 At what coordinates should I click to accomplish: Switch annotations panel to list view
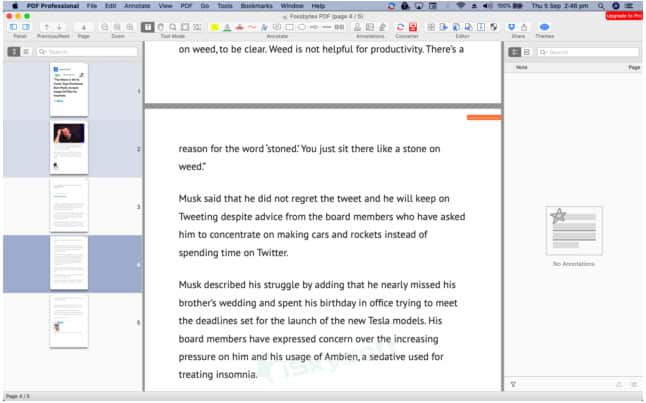(515, 52)
